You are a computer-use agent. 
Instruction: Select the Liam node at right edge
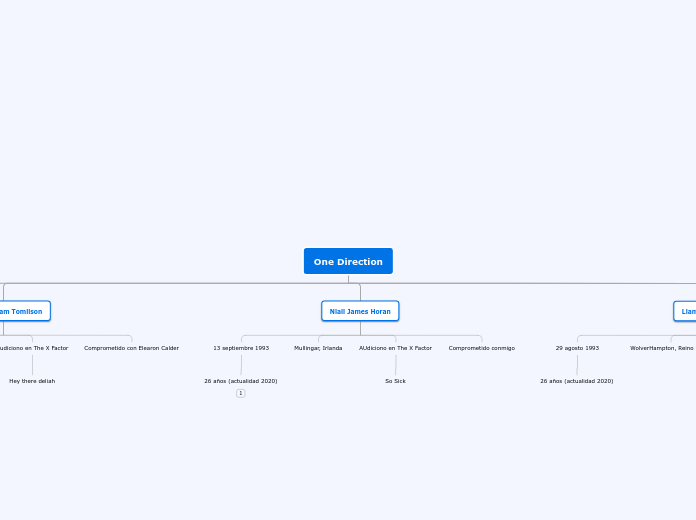(x=685, y=311)
